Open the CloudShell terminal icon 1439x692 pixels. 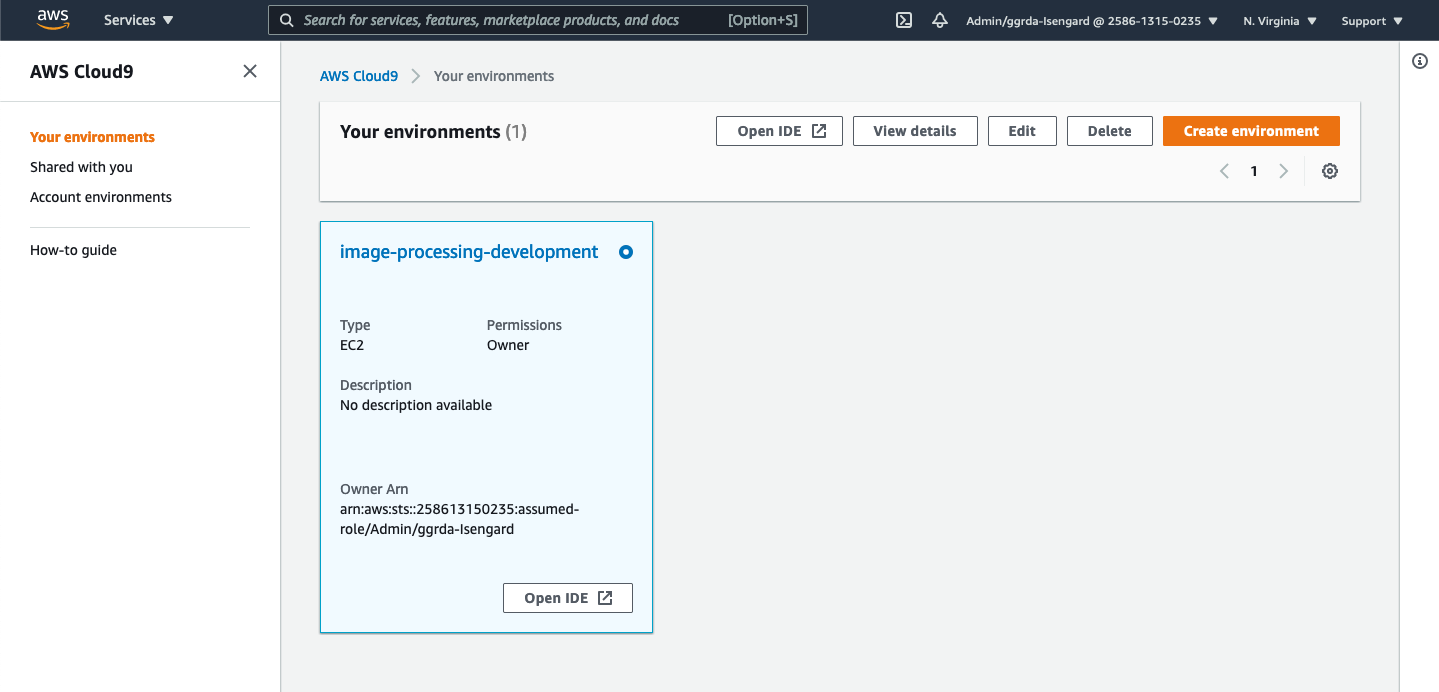coord(904,20)
